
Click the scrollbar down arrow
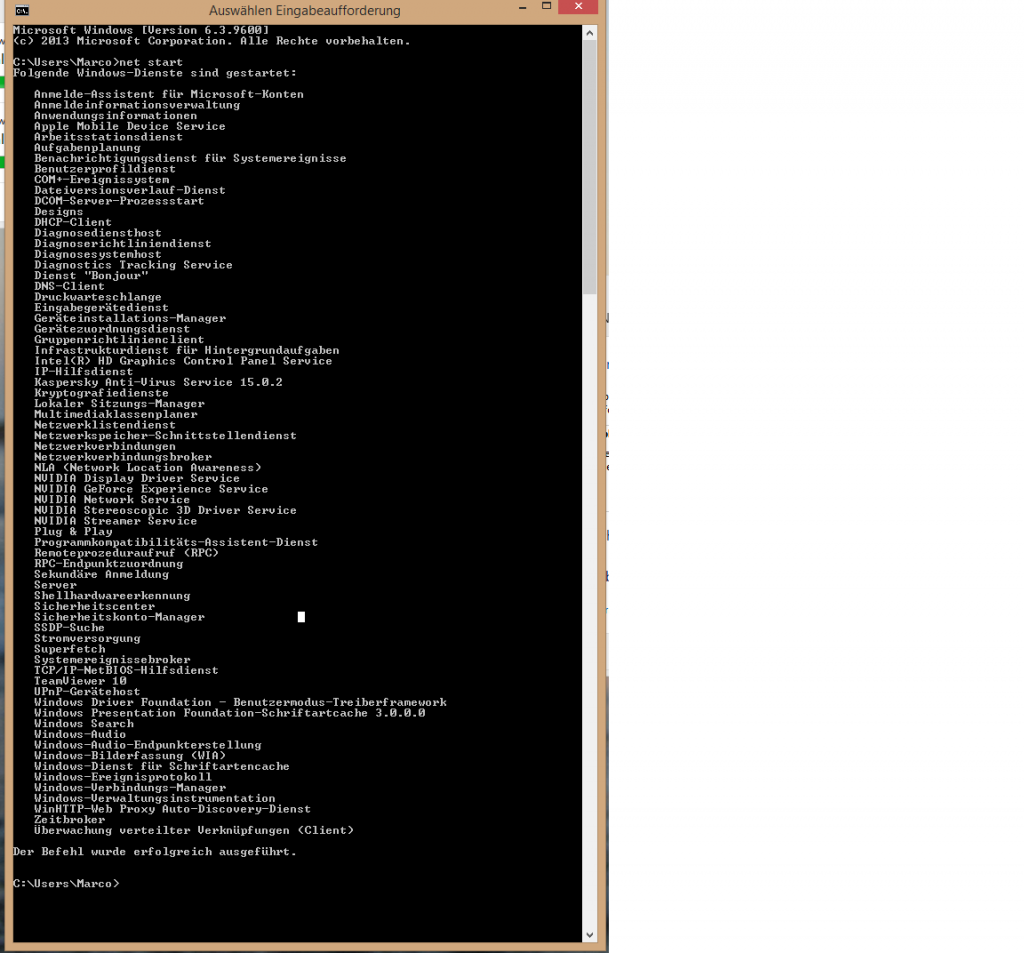point(590,935)
